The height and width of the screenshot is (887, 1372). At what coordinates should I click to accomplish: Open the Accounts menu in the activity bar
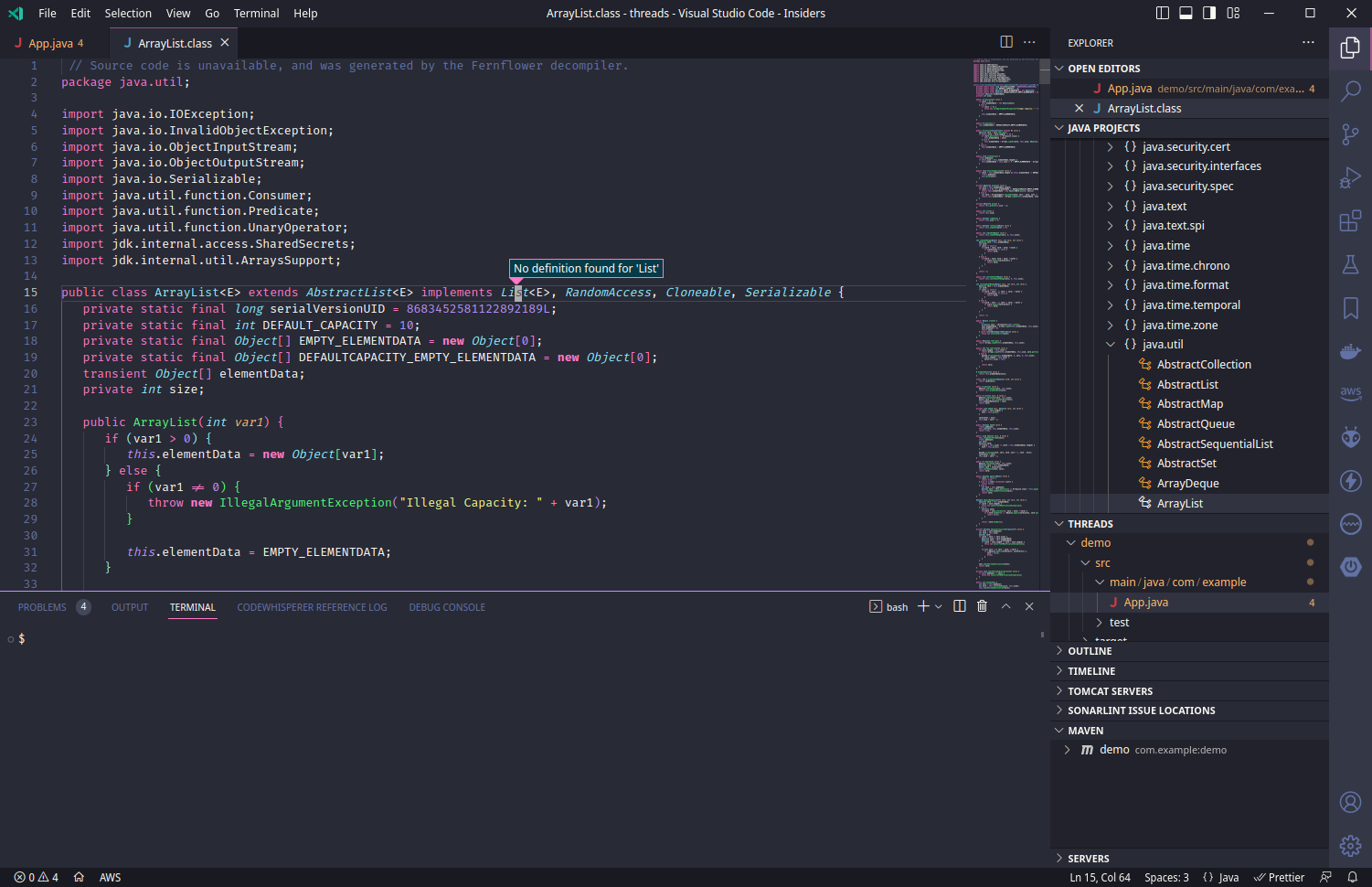tap(1350, 802)
